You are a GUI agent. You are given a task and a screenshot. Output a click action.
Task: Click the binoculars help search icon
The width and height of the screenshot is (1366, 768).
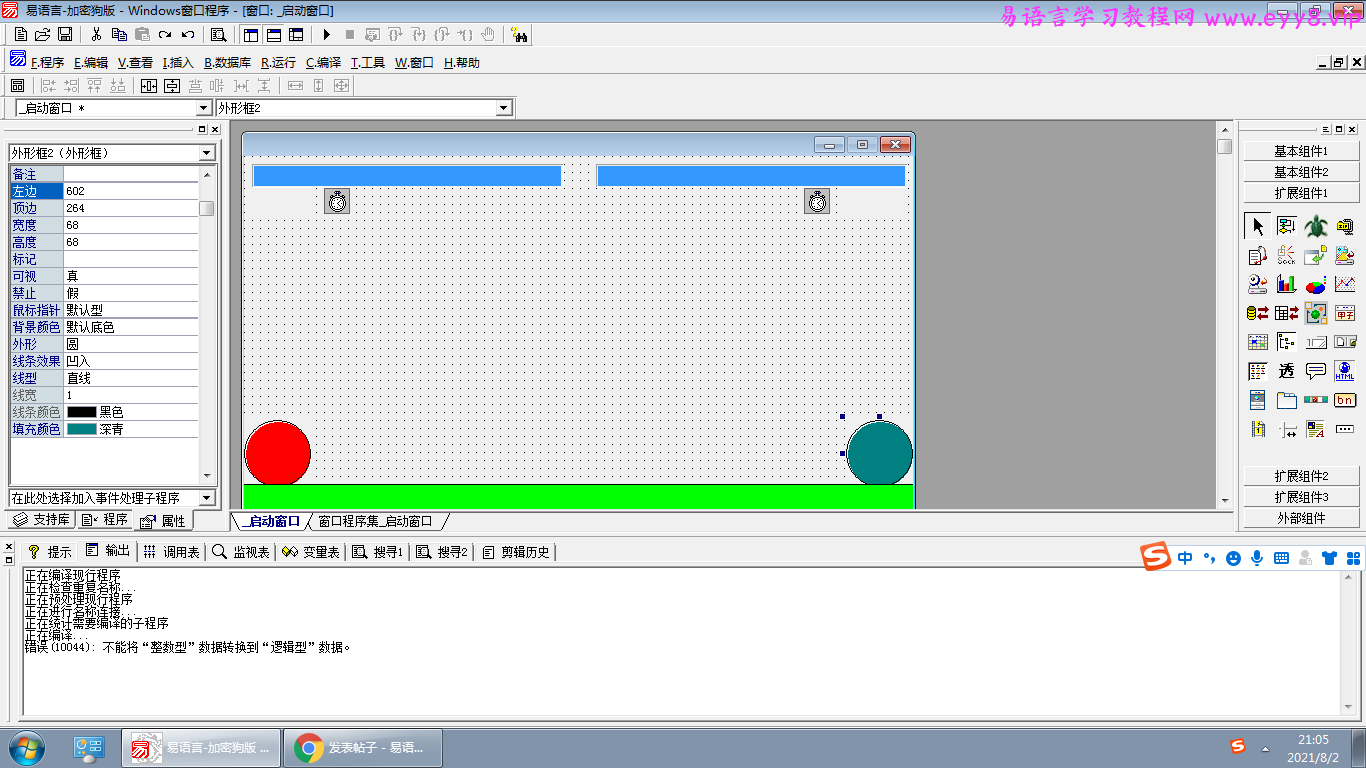tap(519, 35)
